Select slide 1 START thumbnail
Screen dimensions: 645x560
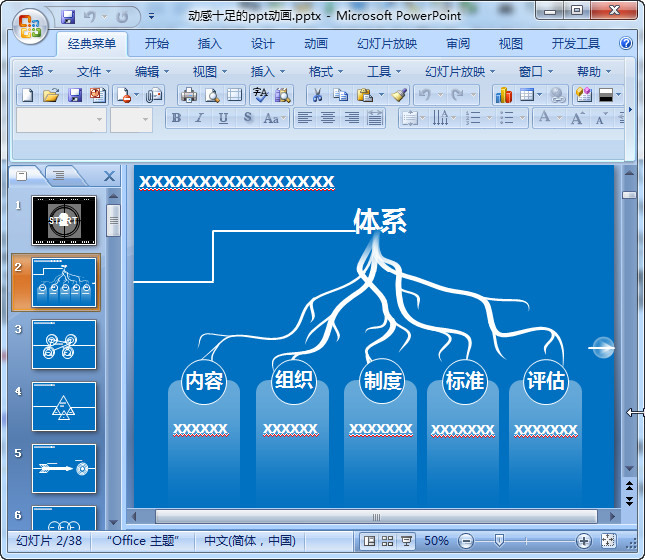coord(64,220)
